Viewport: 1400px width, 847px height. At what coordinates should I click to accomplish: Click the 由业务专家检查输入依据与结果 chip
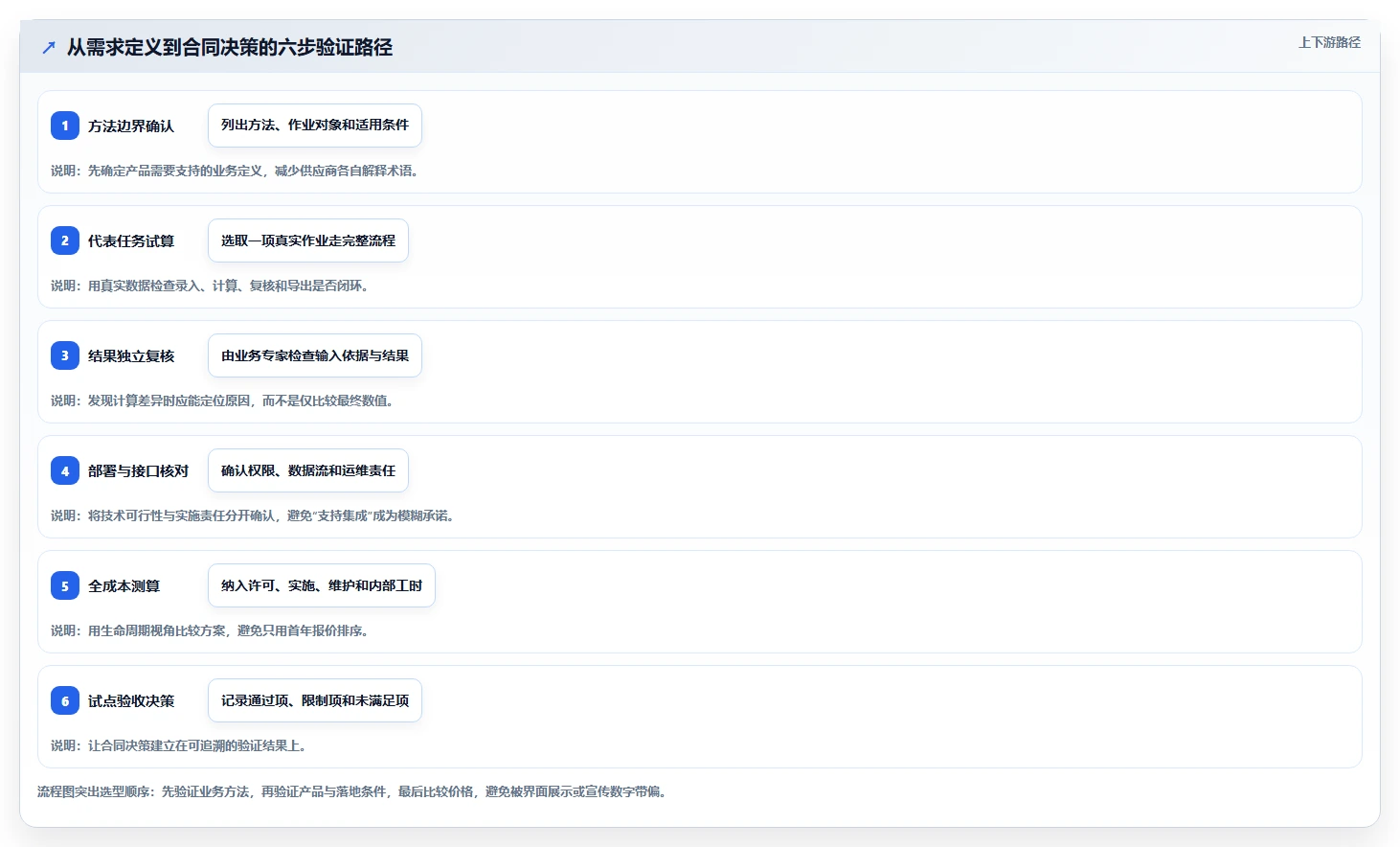pos(315,355)
